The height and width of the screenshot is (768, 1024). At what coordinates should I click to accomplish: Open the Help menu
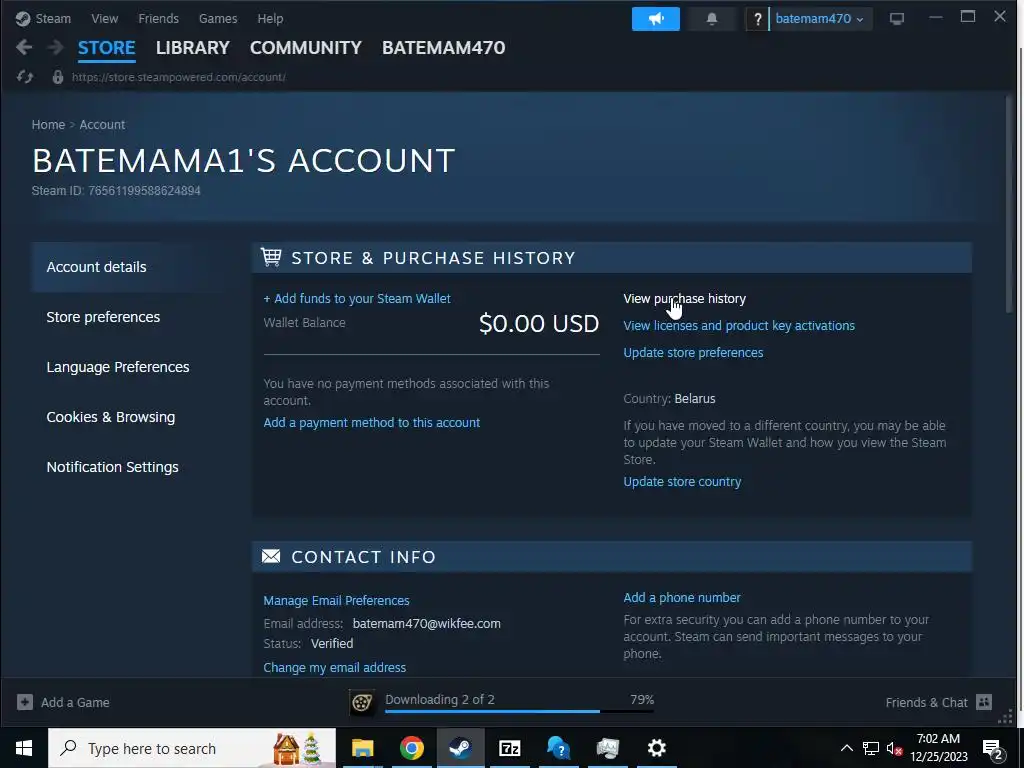[270, 18]
